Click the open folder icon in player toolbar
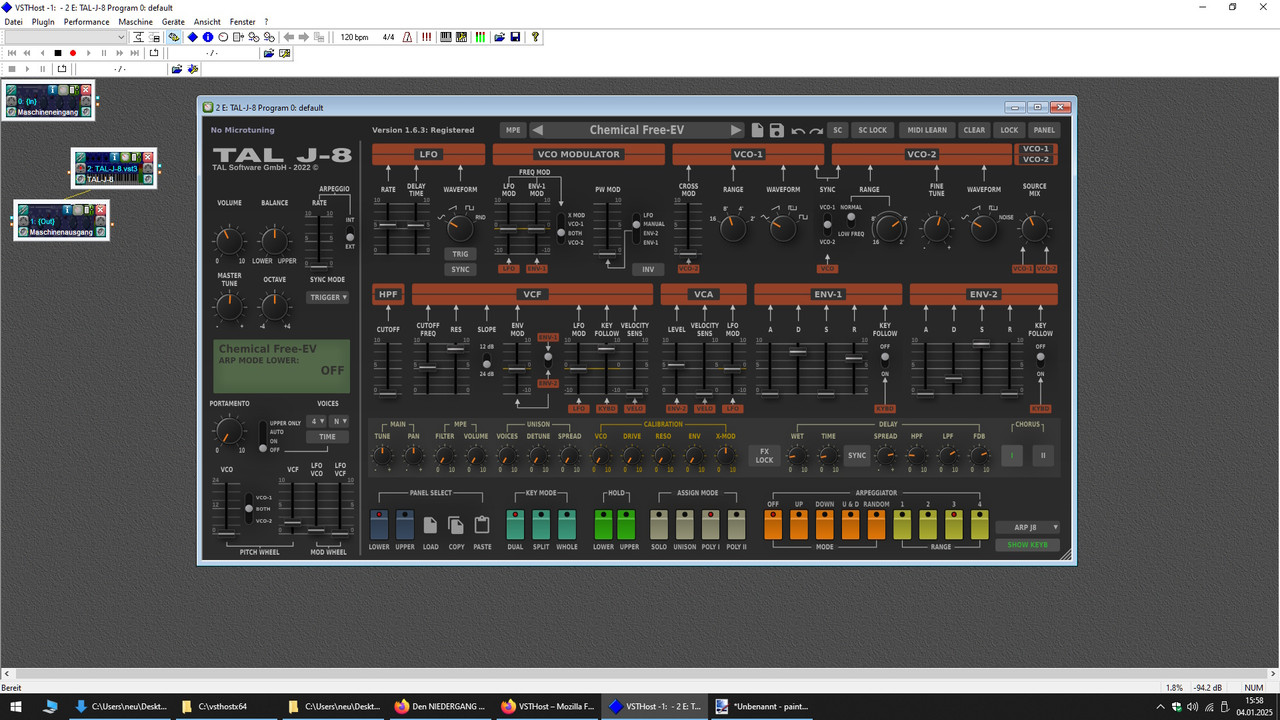The height and width of the screenshot is (720, 1280). pos(269,53)
